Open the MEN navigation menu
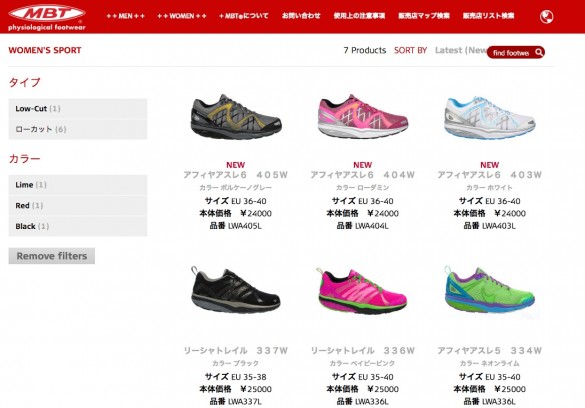This screenshot has width=585, height=408. (x=125, y=16)
